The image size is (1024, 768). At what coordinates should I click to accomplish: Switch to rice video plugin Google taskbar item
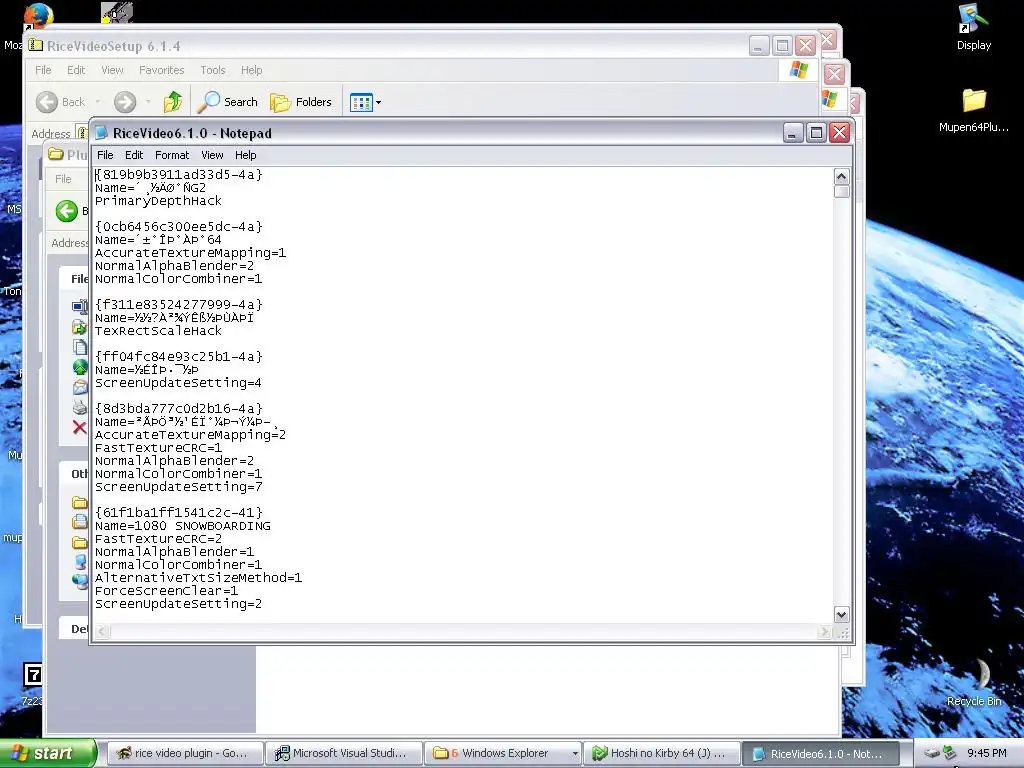pos(183,753)
